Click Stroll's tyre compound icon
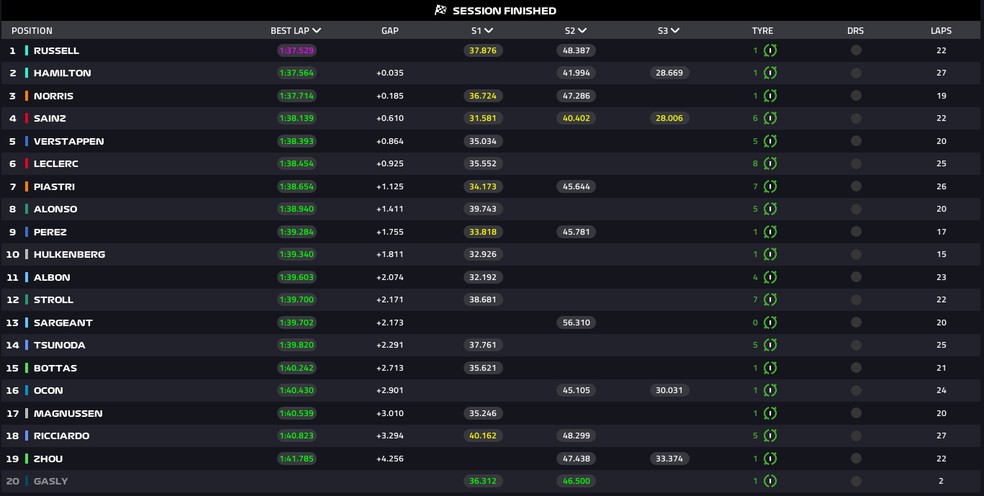 tap(770, 299)
